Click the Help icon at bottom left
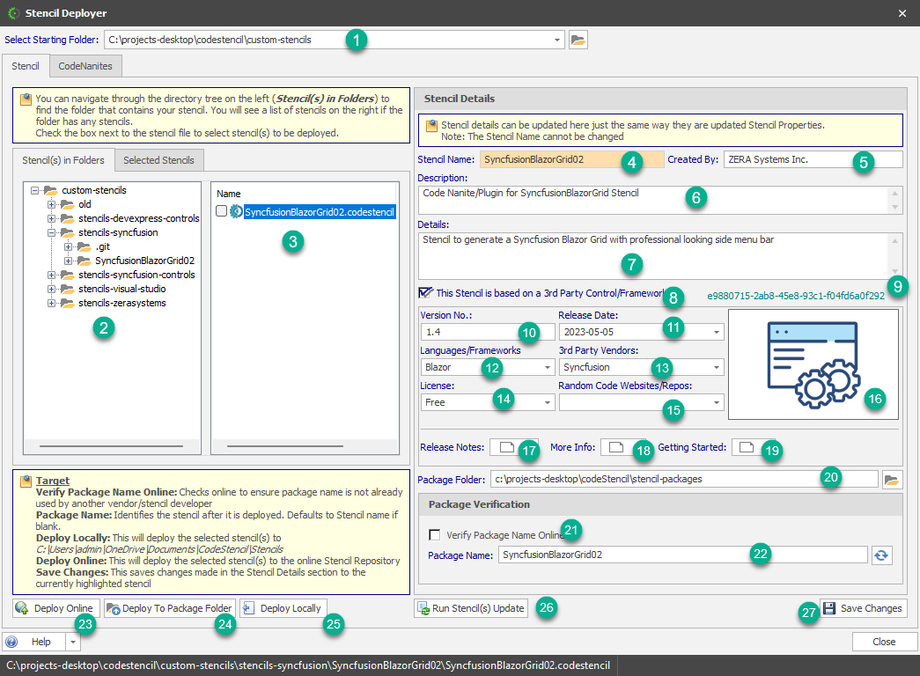Image resolution: width=920 pixels, height=676 pixels. [12, 641]
